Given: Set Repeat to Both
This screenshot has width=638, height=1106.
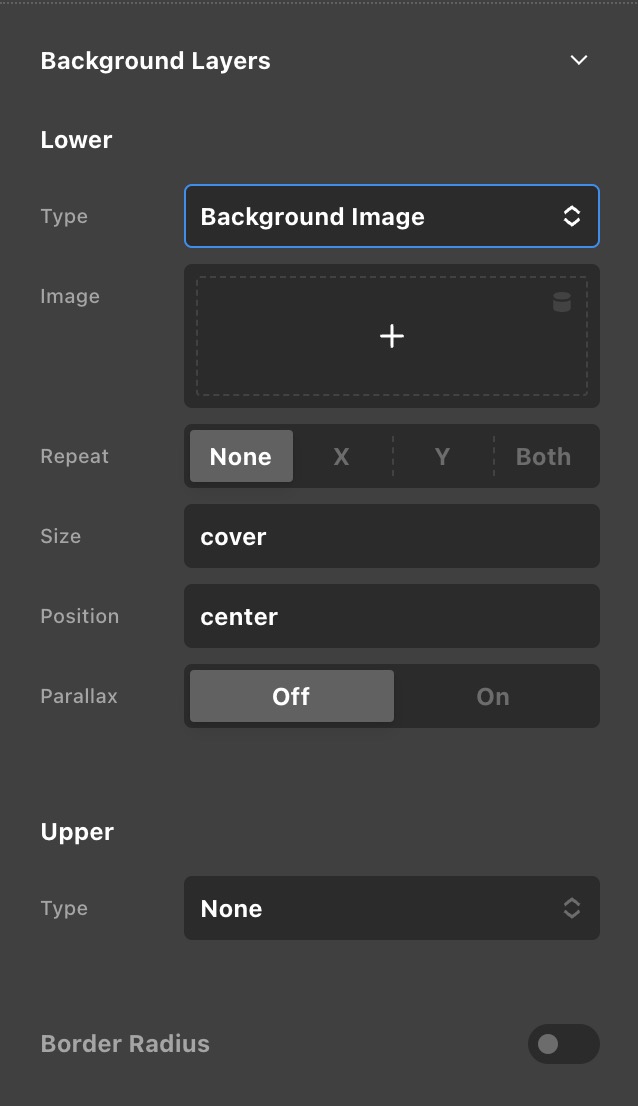Looking at the screenshot, I should (543, 456).
